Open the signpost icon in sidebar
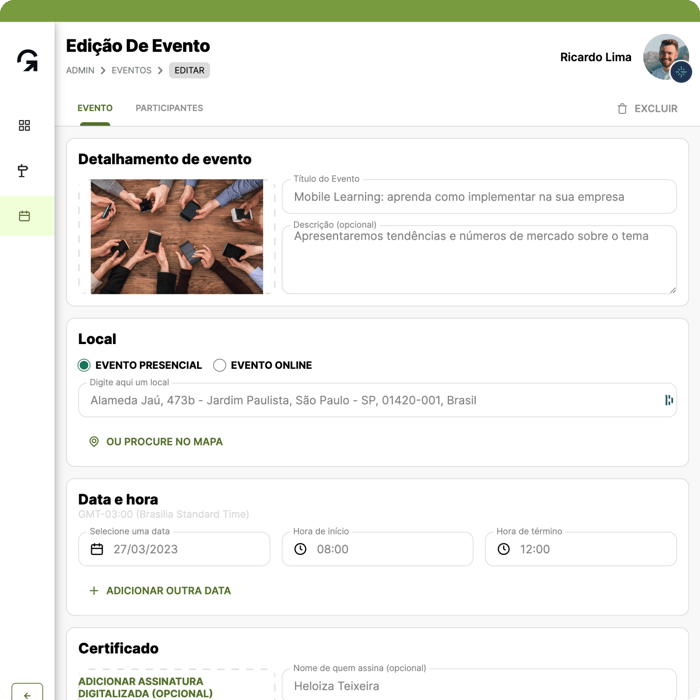Viewport: 700px width, 700px height. pos(23,171)
